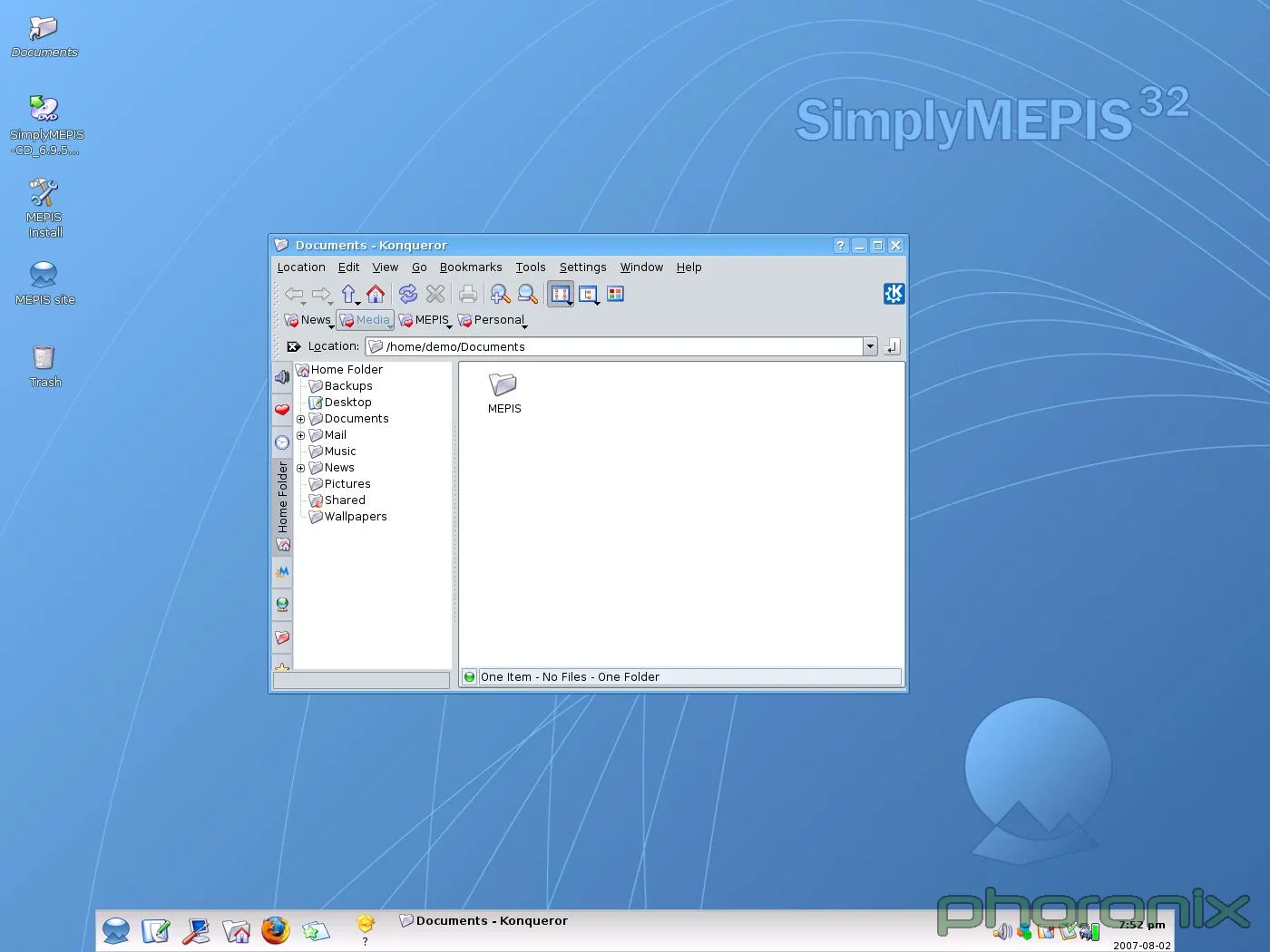Click the Documents desktop icon

(44, 37)
